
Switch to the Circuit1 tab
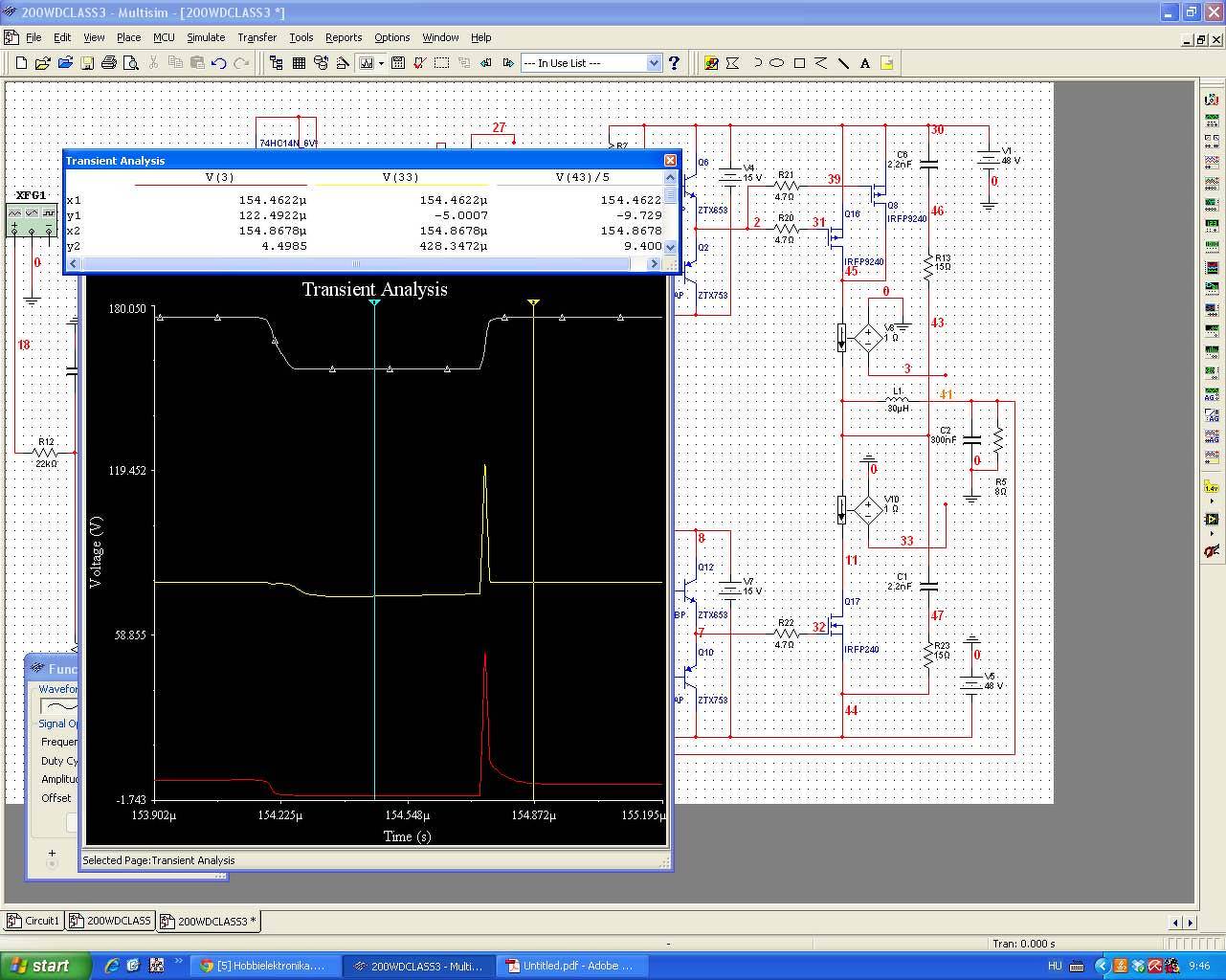coord(33,921)
